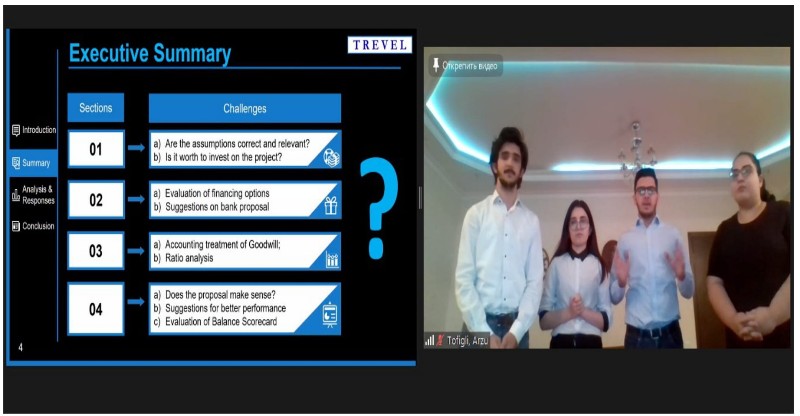Click the pin icon on the video tile
This screenshot has width=800, height=416.
[436, 65]
